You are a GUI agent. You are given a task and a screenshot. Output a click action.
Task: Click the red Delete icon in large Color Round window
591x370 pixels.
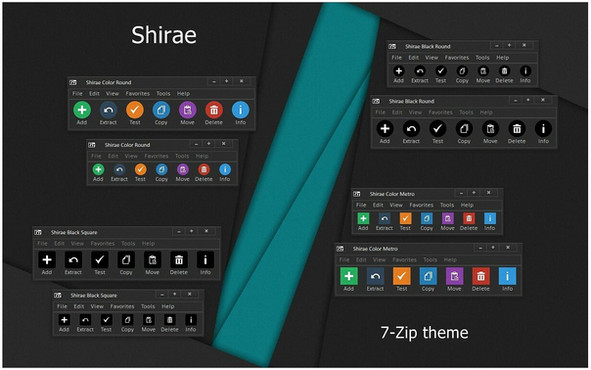pos(214,110)
